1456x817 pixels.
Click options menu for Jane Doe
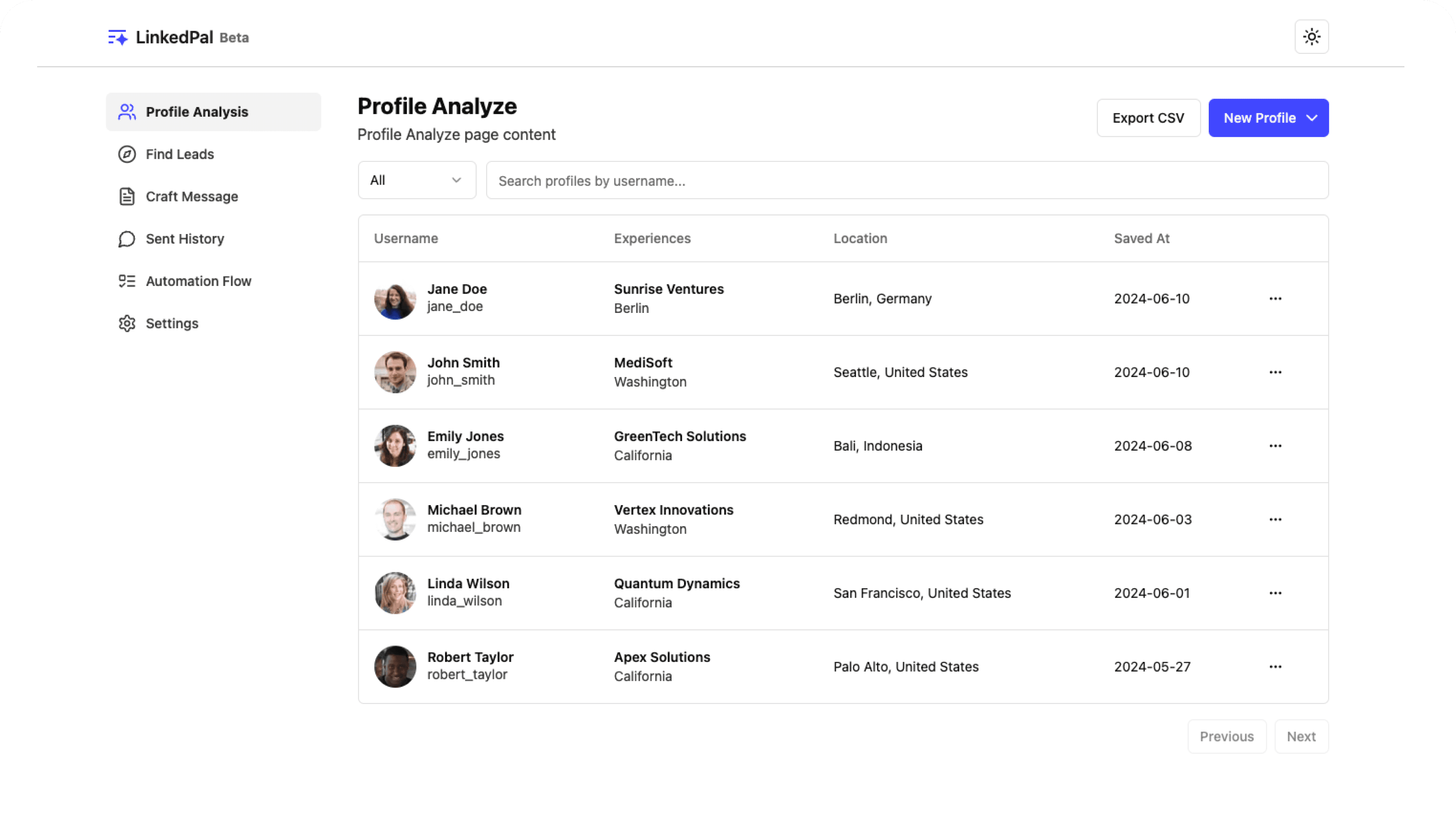coord(1275,298)
